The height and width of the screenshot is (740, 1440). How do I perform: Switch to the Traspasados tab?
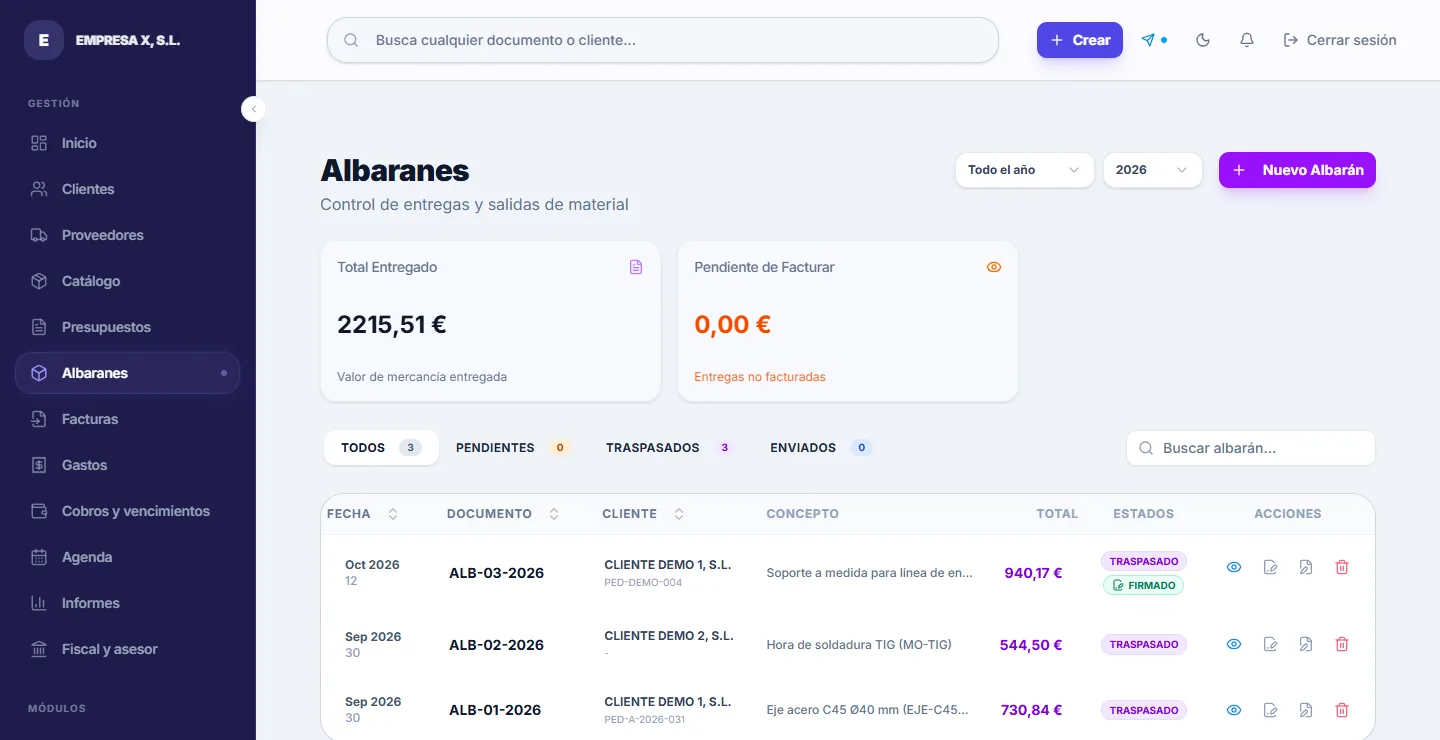669,448
